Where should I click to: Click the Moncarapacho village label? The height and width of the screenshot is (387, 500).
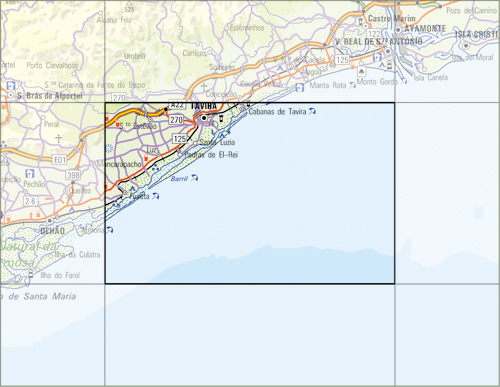[x=119, y=164]
